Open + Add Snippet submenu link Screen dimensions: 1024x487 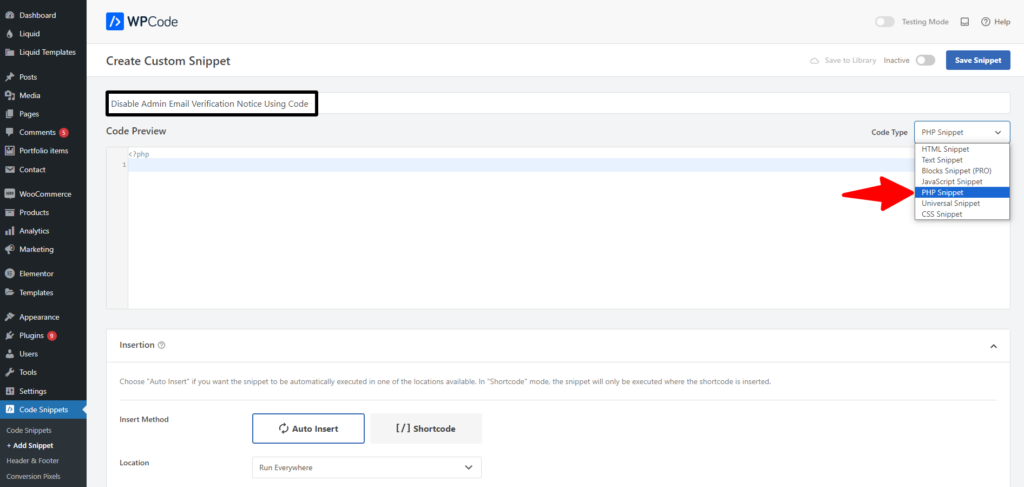click(30, 446)
